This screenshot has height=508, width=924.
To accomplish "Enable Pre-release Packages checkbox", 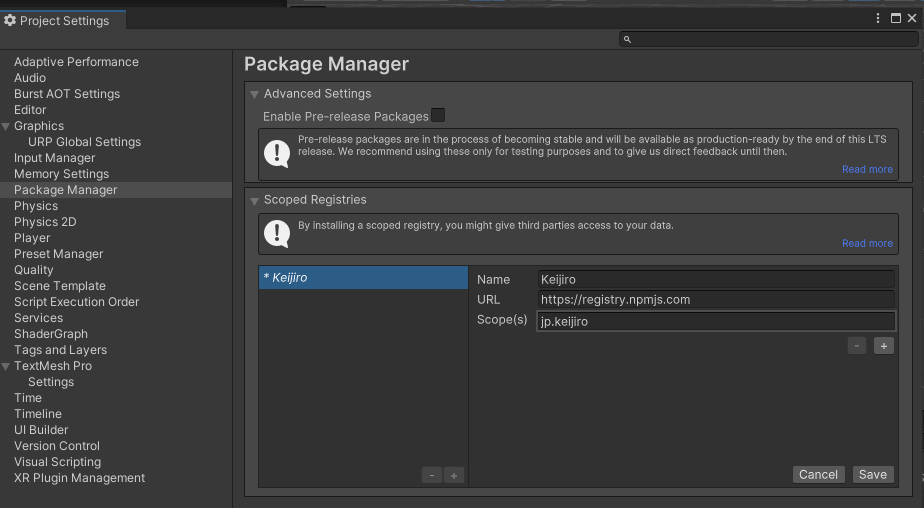I will 438,116.
